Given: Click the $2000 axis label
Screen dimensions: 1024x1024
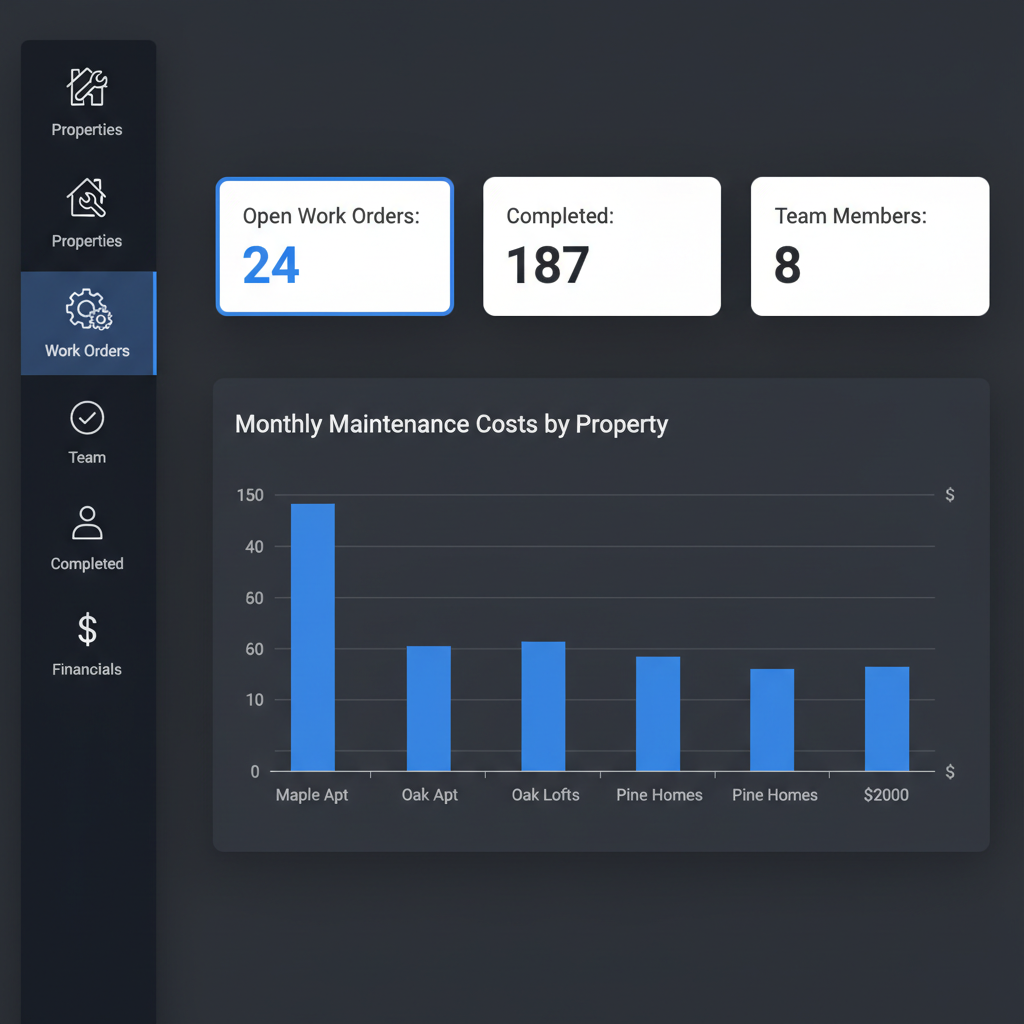Looking at the screenshot, I should coord(886,795).
